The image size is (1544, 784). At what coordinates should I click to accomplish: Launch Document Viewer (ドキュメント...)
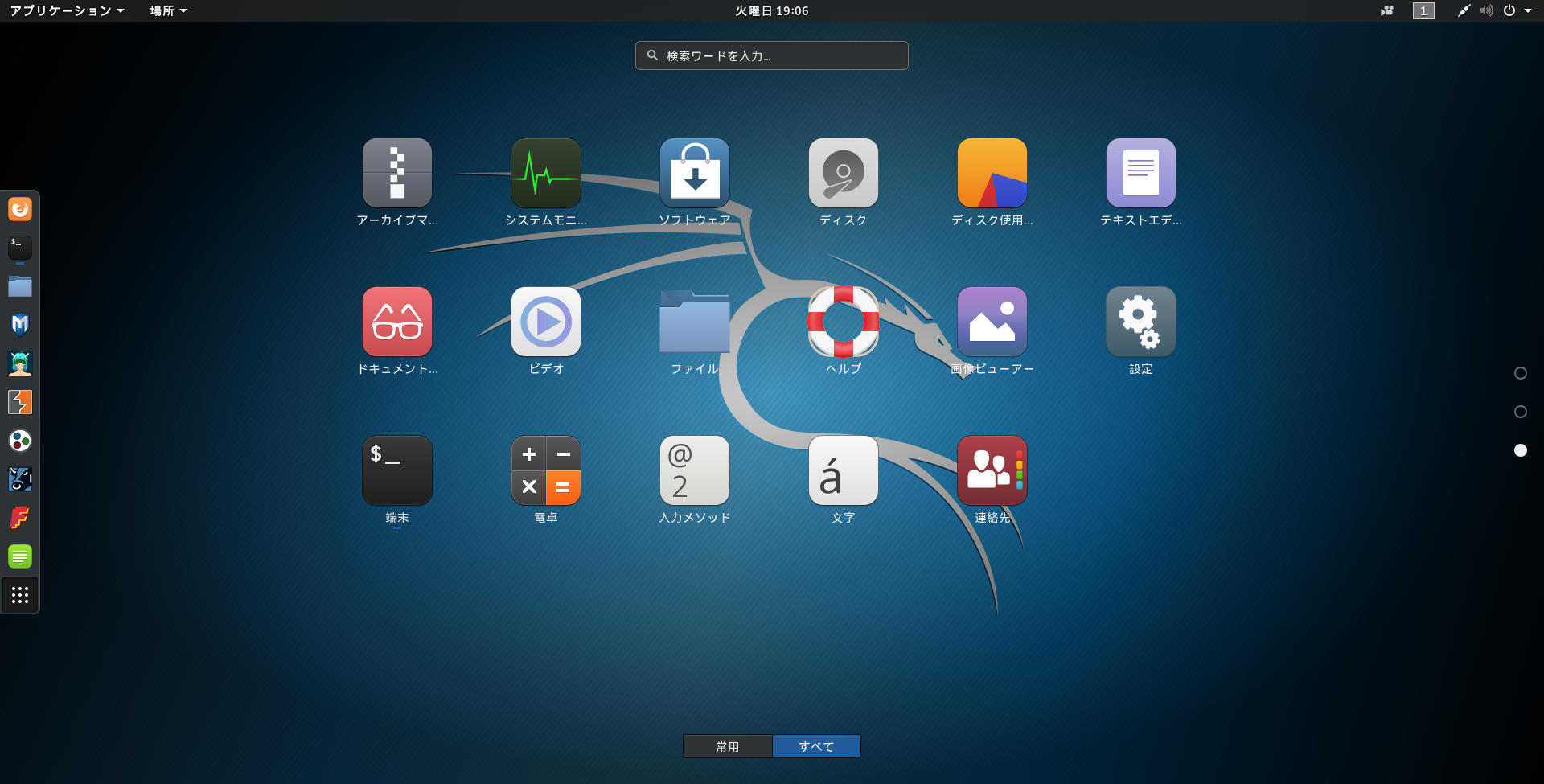tap(397, 322)
